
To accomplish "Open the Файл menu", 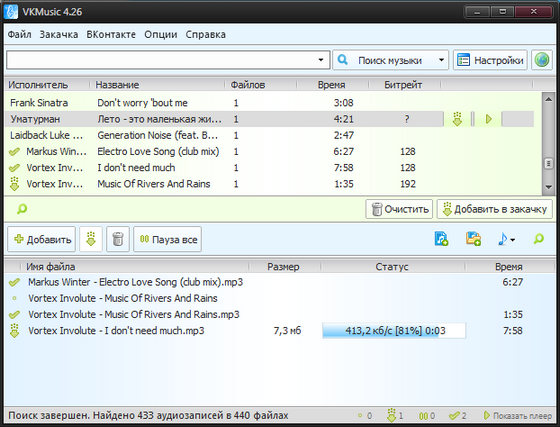I will pos(19,34).
